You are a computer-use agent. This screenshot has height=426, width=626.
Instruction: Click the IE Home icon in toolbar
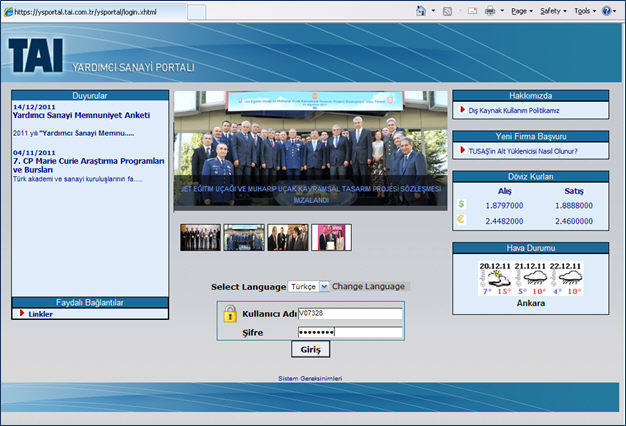(x=421, y=11)
